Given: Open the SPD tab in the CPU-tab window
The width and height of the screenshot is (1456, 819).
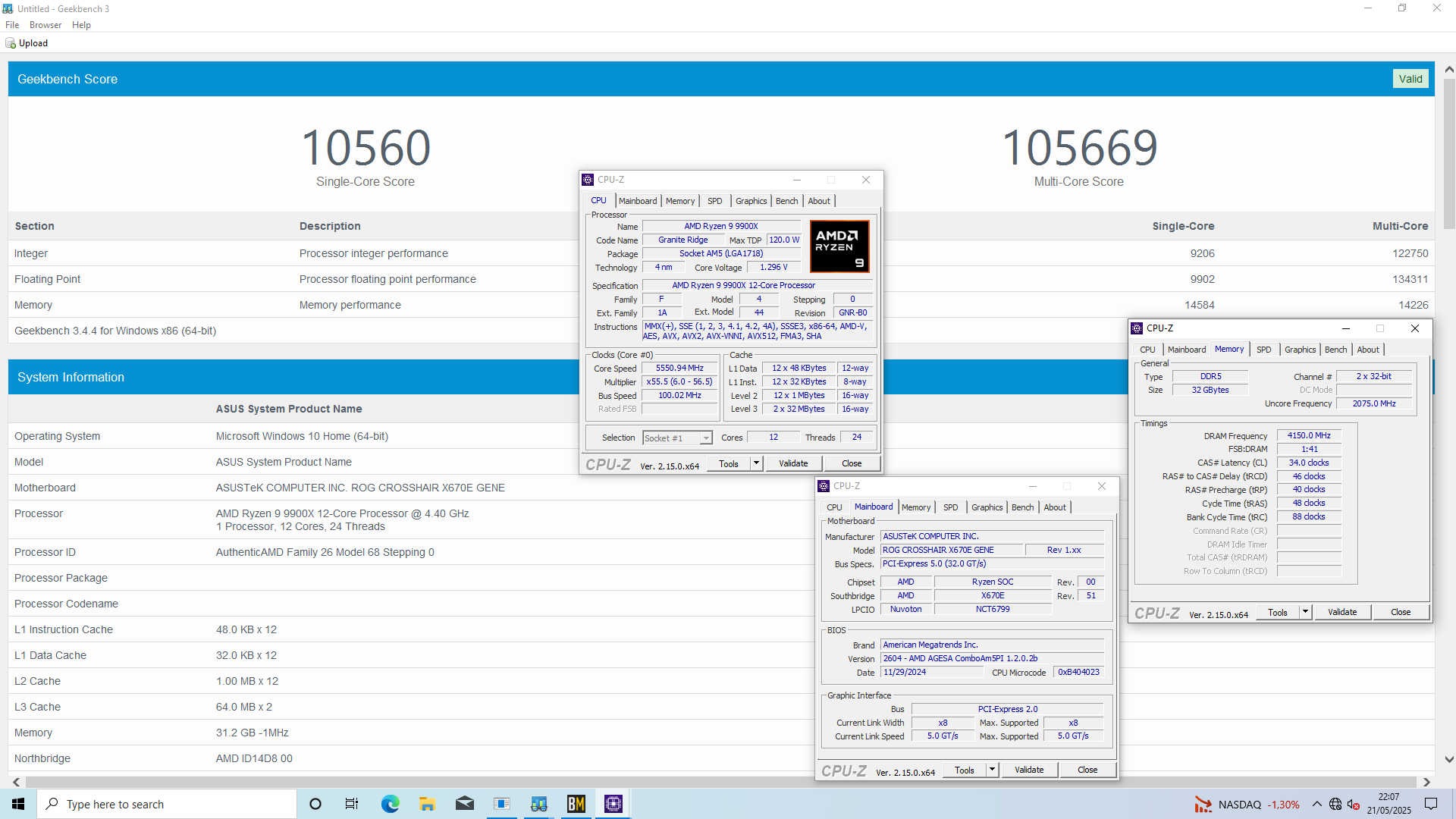Looking at the screenshot, I should 714,201.
